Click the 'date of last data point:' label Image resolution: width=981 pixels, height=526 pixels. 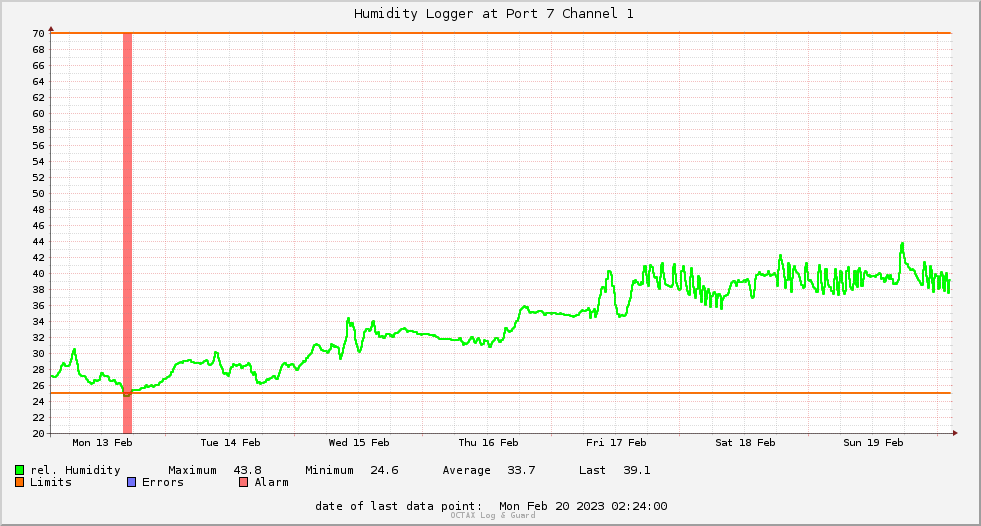(399, 506)
